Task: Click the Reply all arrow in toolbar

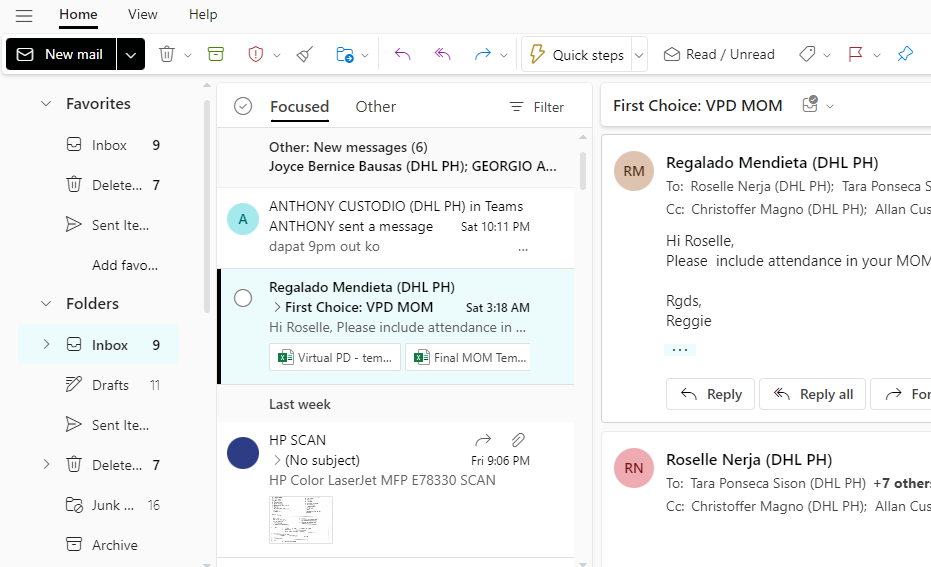Action: pos(443,55)
